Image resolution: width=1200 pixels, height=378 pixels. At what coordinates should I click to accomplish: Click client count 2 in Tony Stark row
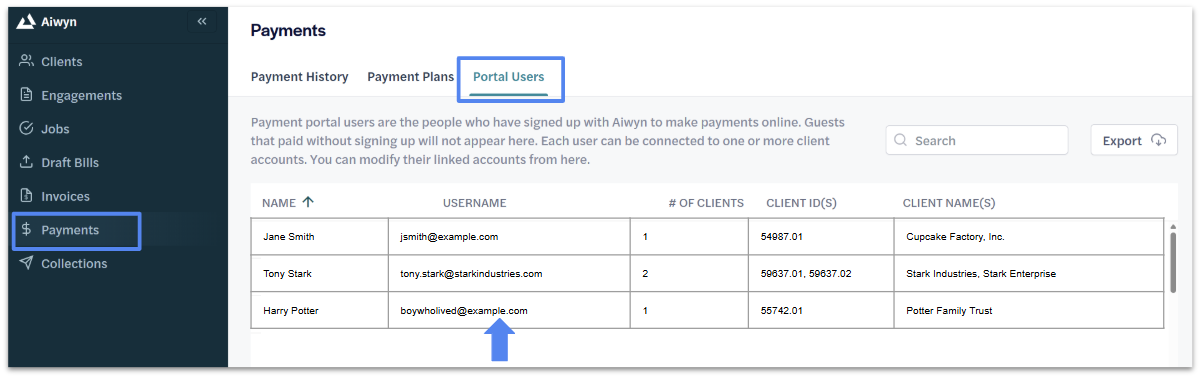(645, 274)
